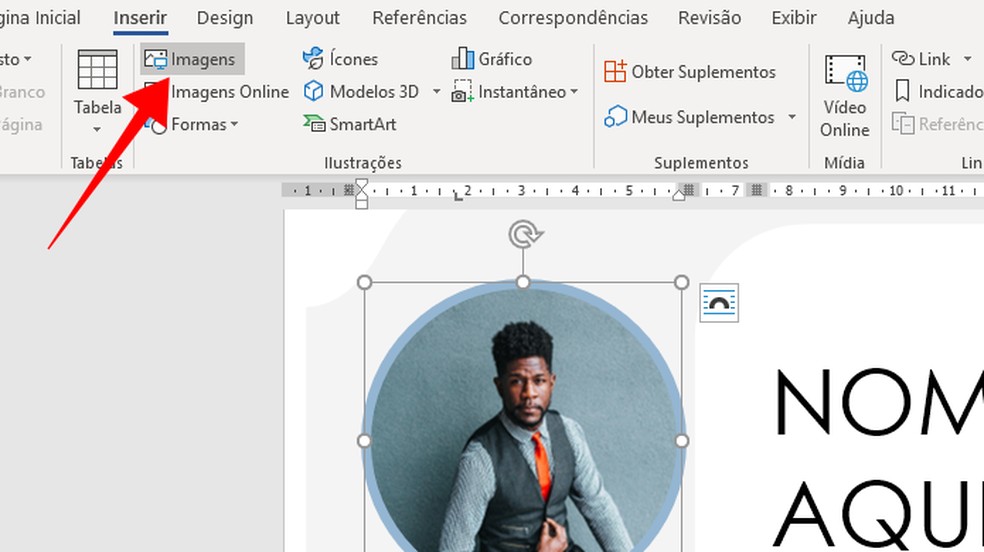The height and width of the screenshot is (552, 984).
Task: Go to the Revisão tab
Action: coord(709,18)
